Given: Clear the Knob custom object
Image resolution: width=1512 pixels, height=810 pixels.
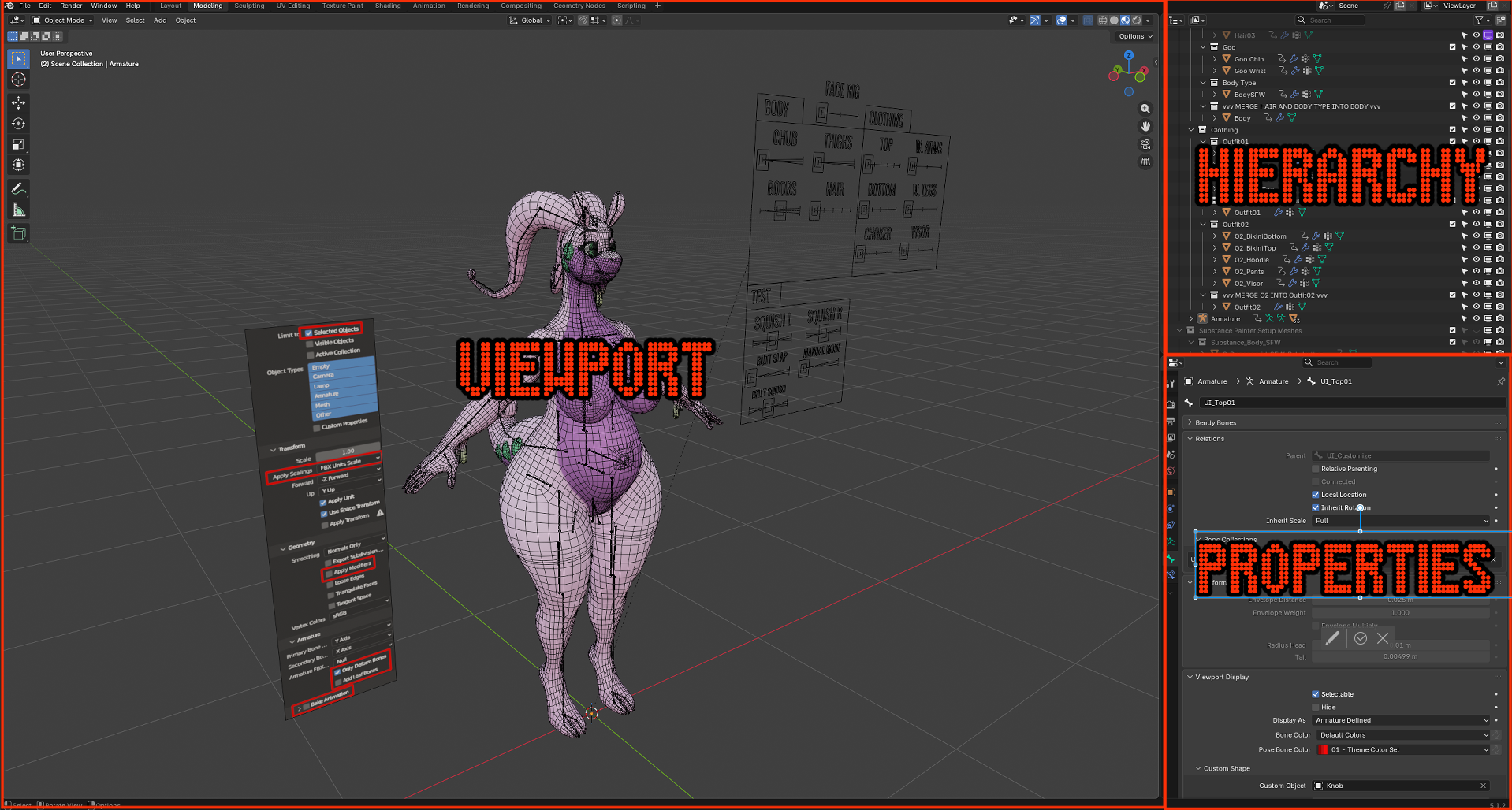Looking at the screenshot, I should point(1483,786).
